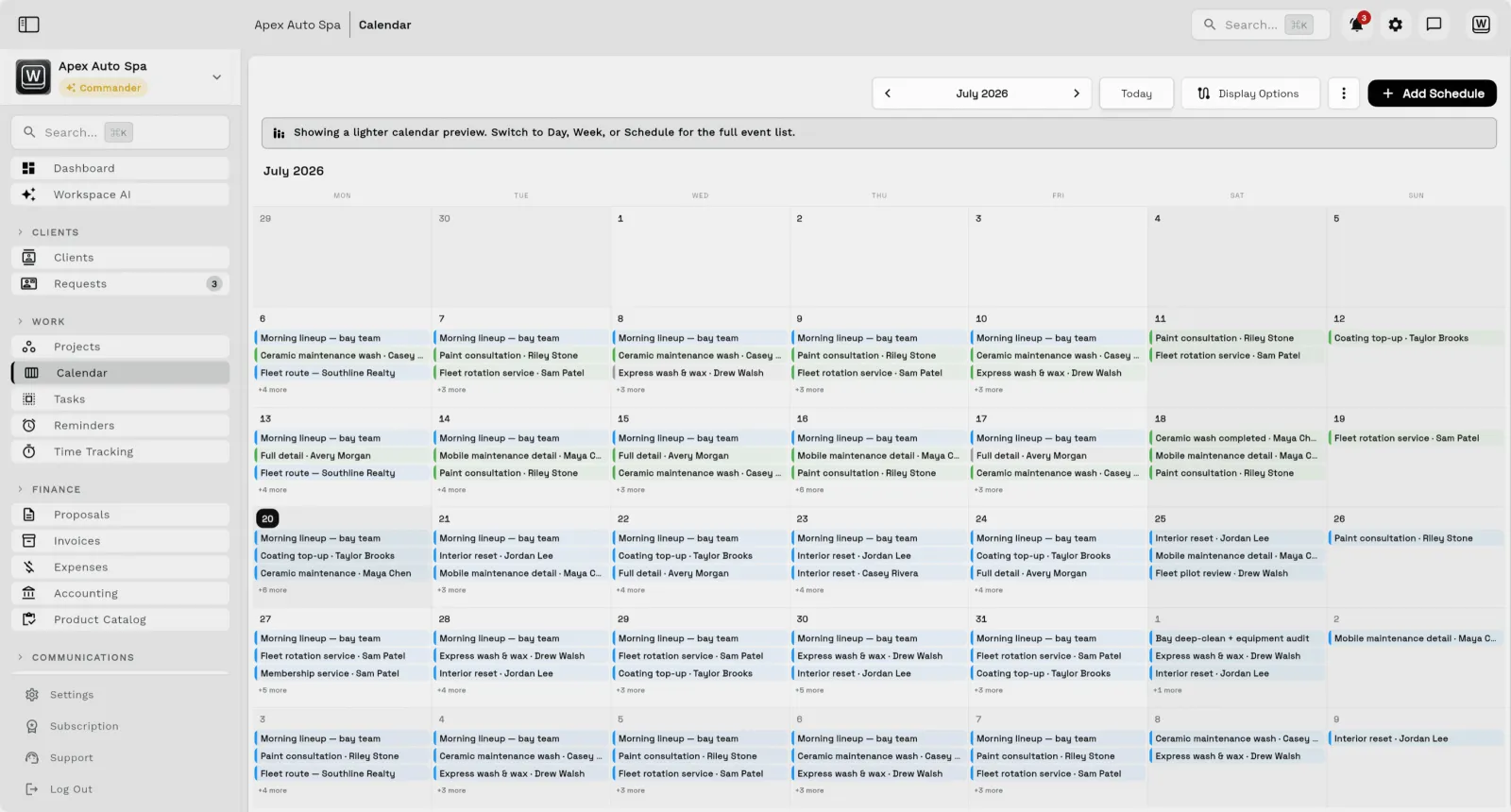Open 'Interior reset · Jordan Lee' on Sunday 9
The width and height of the screenshot is (1511, 812).
(1416, 738)
